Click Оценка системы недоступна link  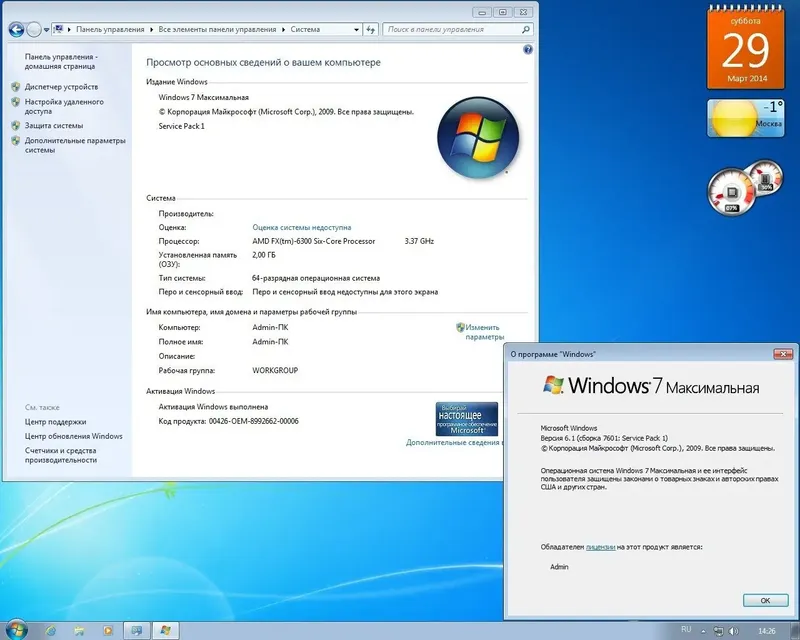click(302, 227)
